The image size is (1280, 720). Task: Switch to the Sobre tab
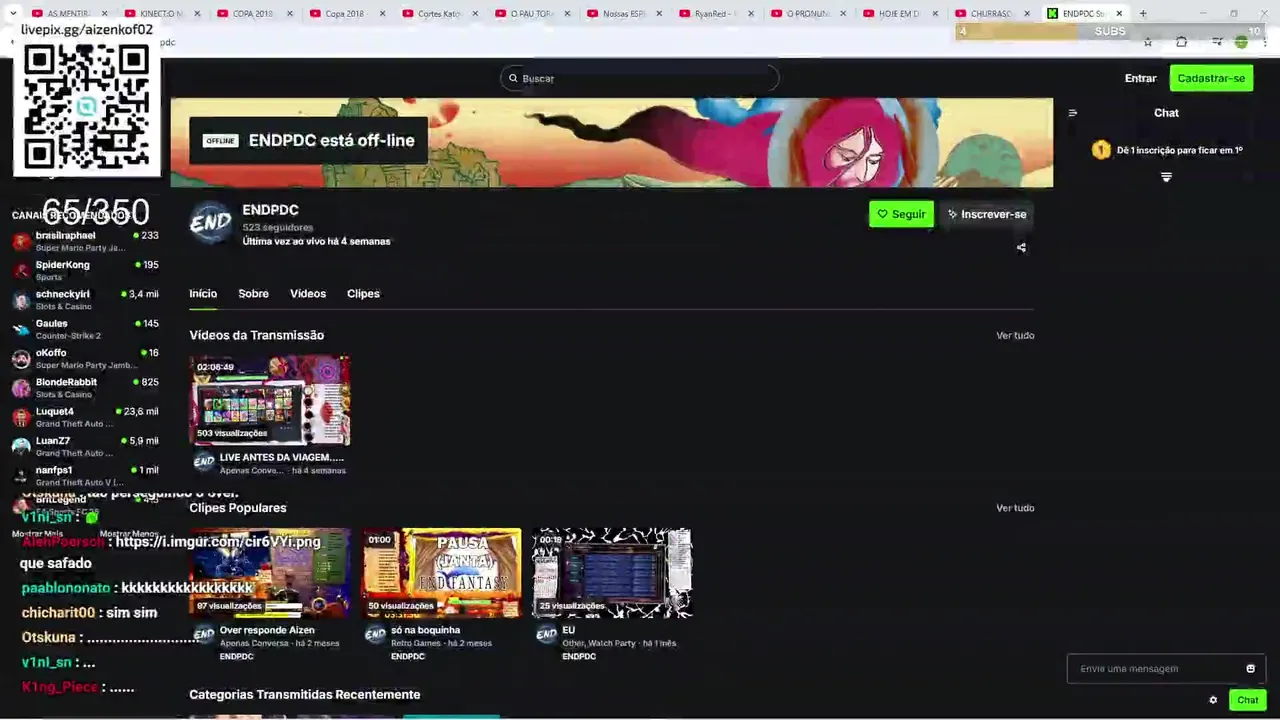(x=253, y=293)
